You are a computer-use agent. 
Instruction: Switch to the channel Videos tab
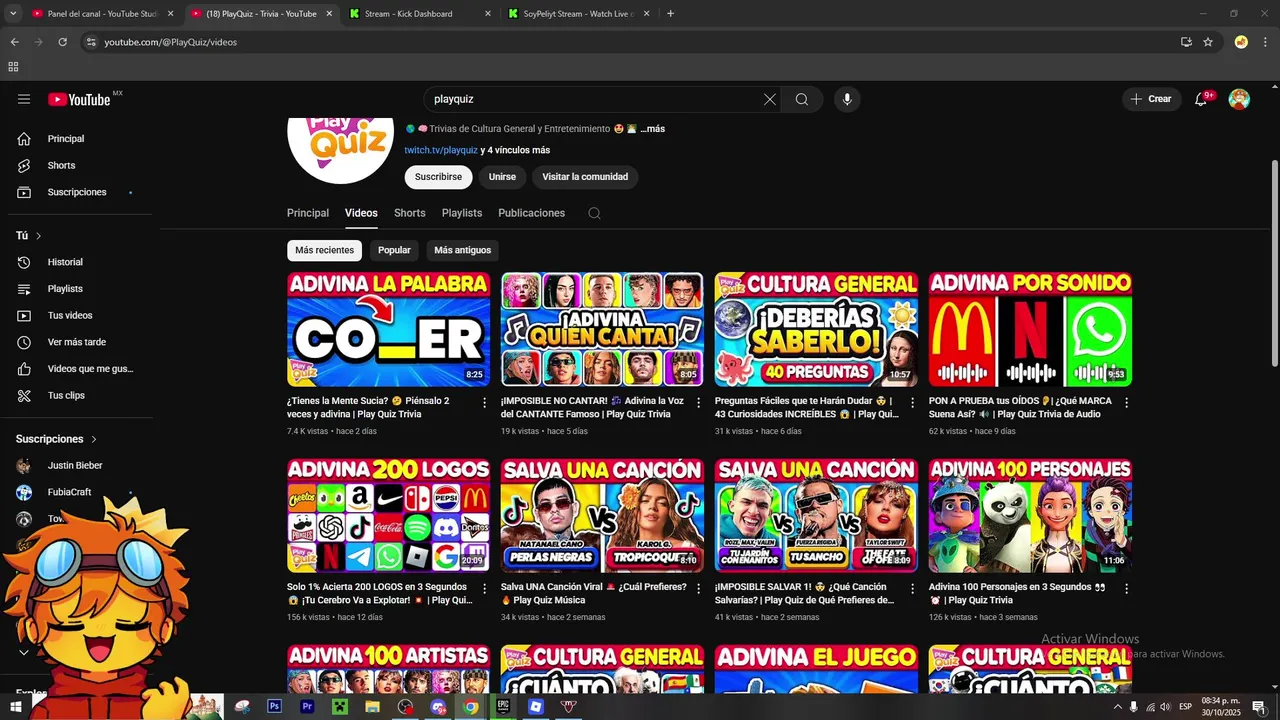[x=361, y=213]
